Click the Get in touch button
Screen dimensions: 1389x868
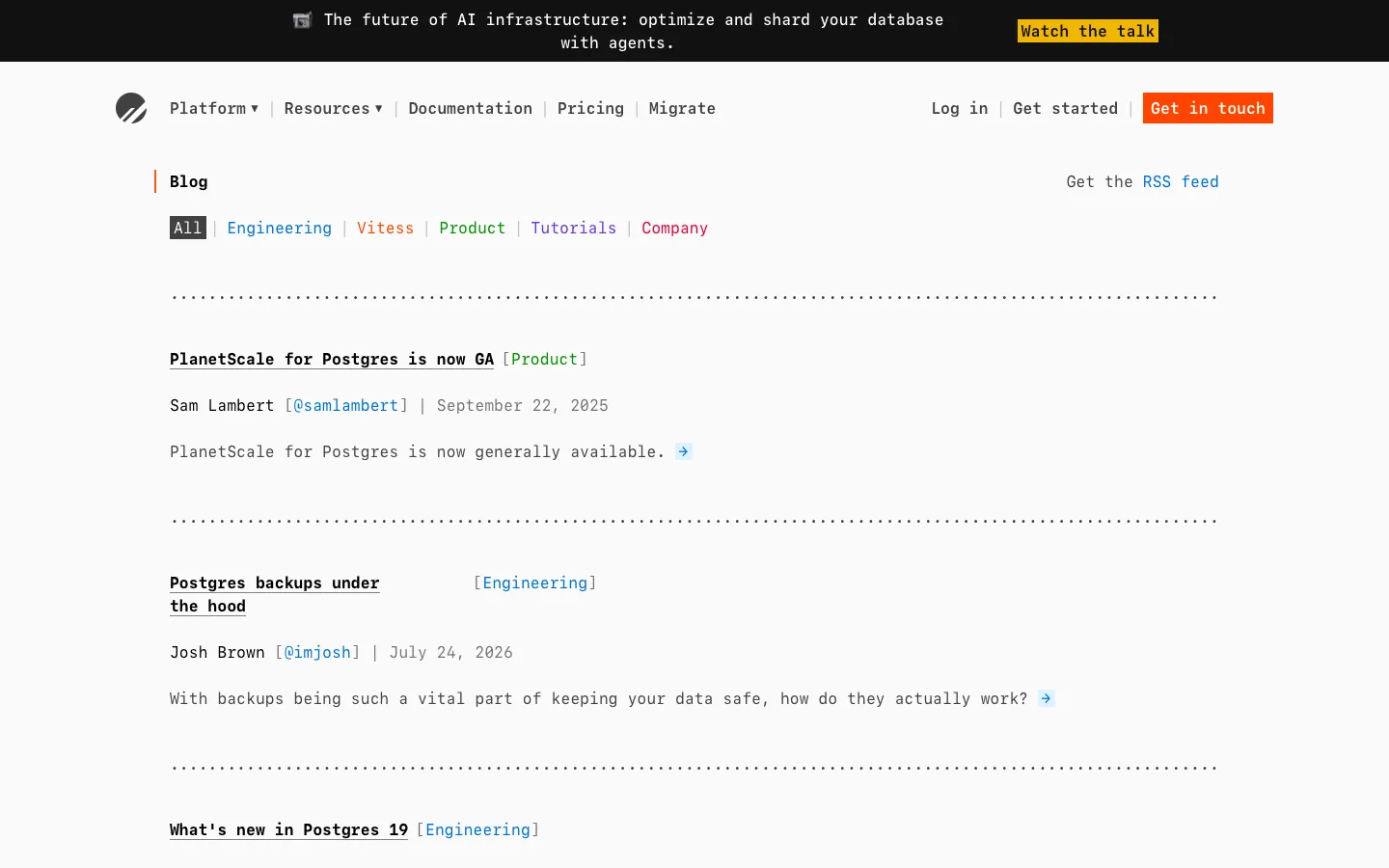pyautogui.click(x=1208, y=108)
